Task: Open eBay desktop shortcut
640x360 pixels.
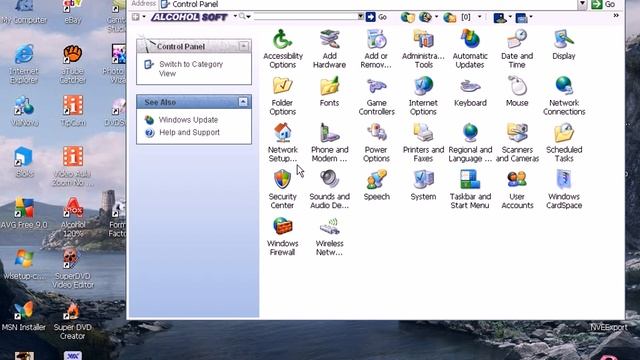Action: click(x=73, y=12)
